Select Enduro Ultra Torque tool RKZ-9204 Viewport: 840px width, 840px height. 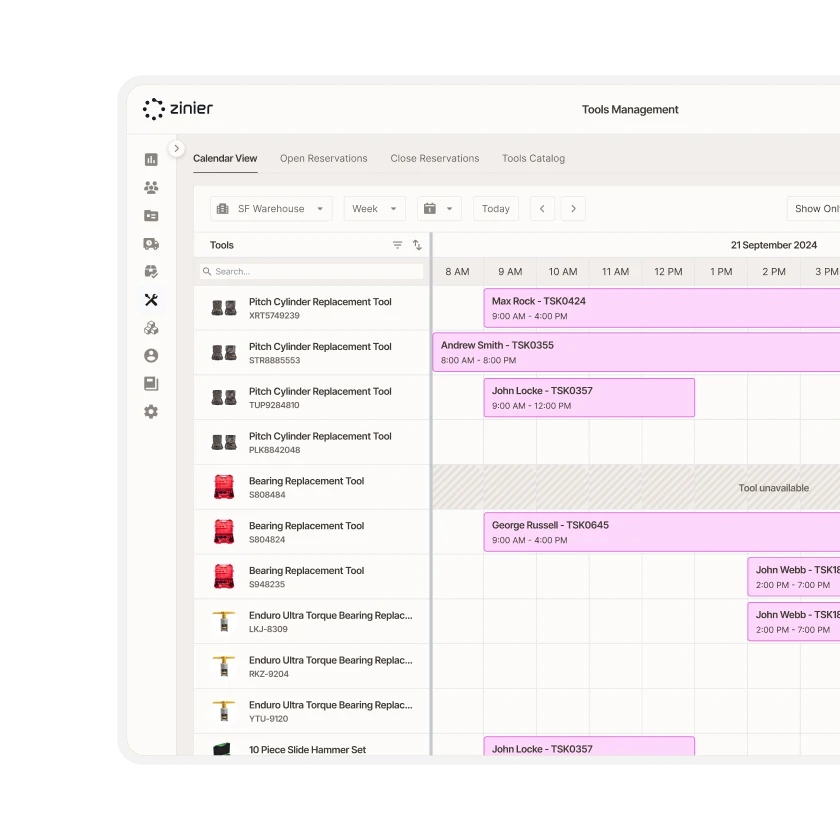tap(312, 666)
